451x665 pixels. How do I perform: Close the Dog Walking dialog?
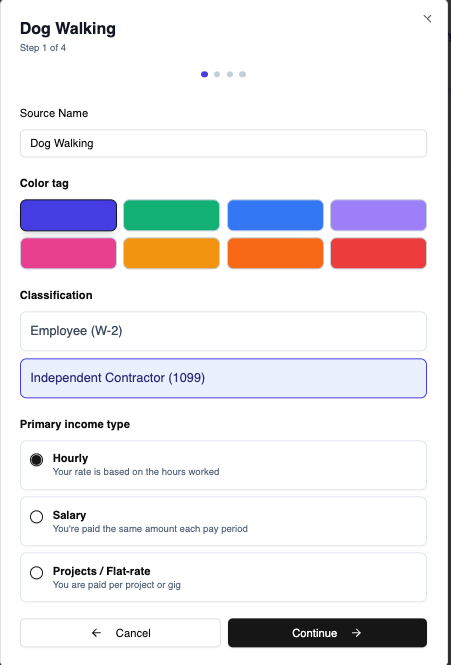click(427, 18)
